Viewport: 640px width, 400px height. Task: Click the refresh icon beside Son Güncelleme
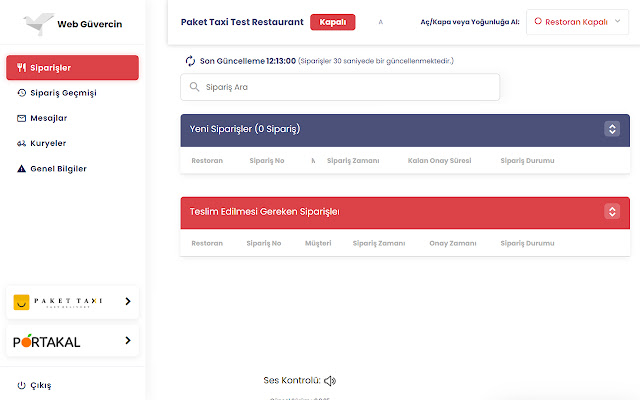tap(190, 61)
